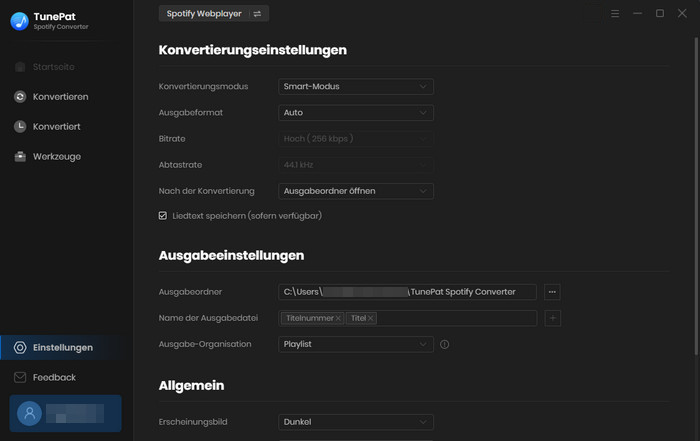
Task: Open Feedback in sidebar
Action: (x=54, y=378)
